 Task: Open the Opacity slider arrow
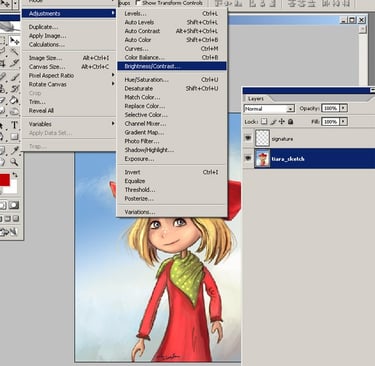coord(343,108)
